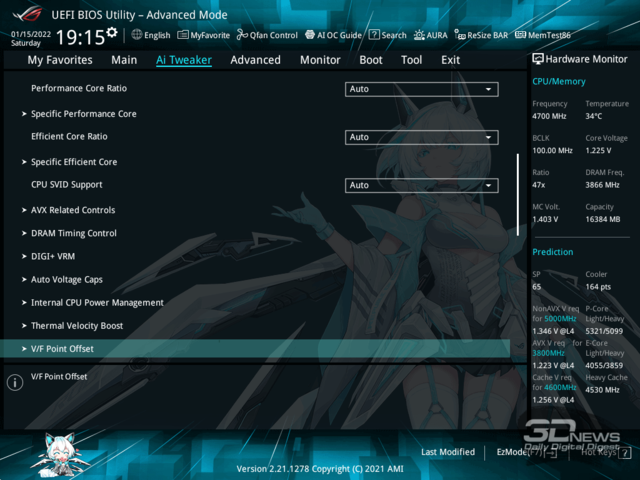This screenshot has width=640, height=480.
Task: Open the CPU SVID Support dropdown
Action: click(421, 185)
